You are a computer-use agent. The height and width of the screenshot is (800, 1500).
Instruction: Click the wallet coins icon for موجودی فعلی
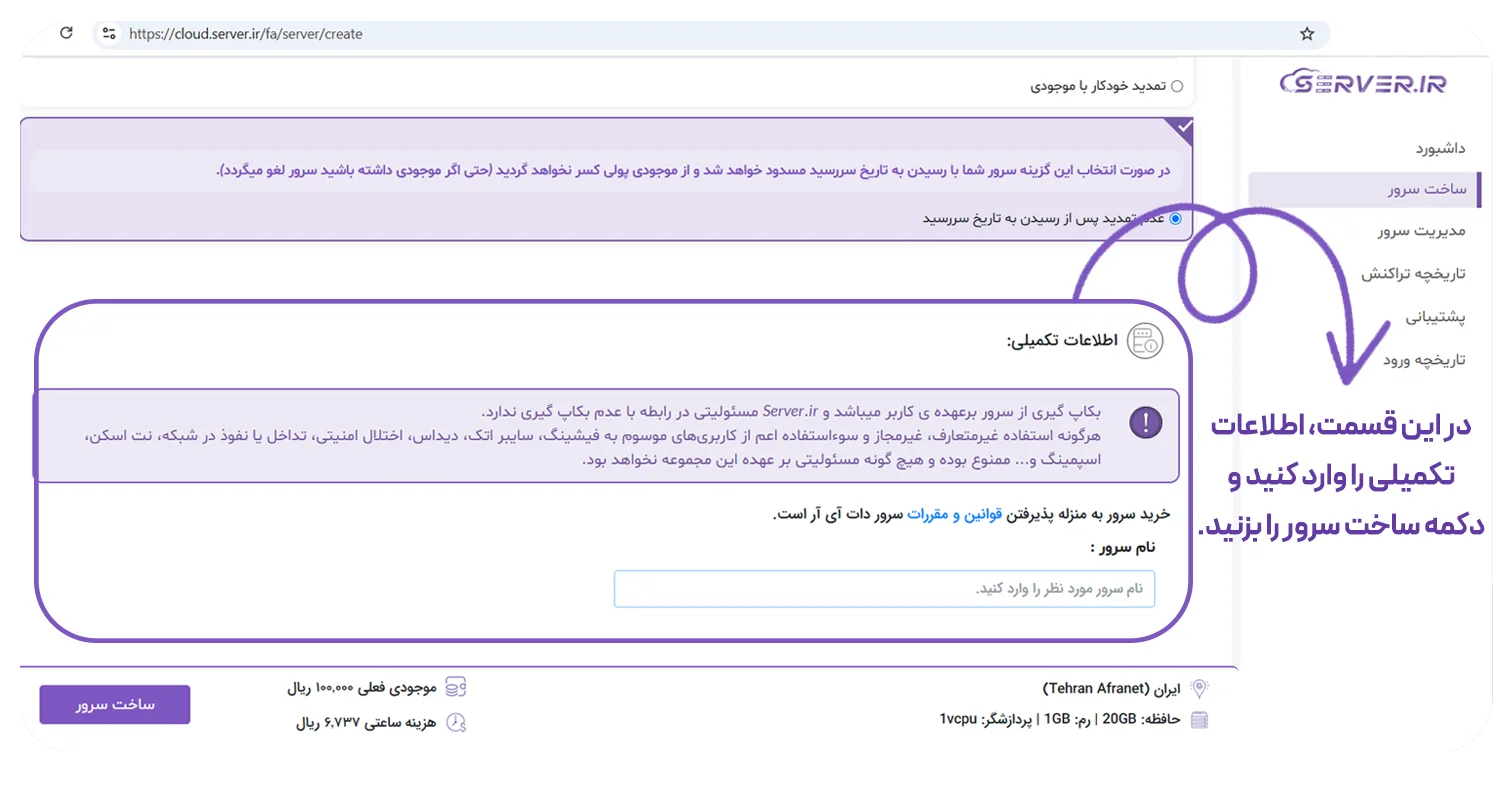(456, 687)
